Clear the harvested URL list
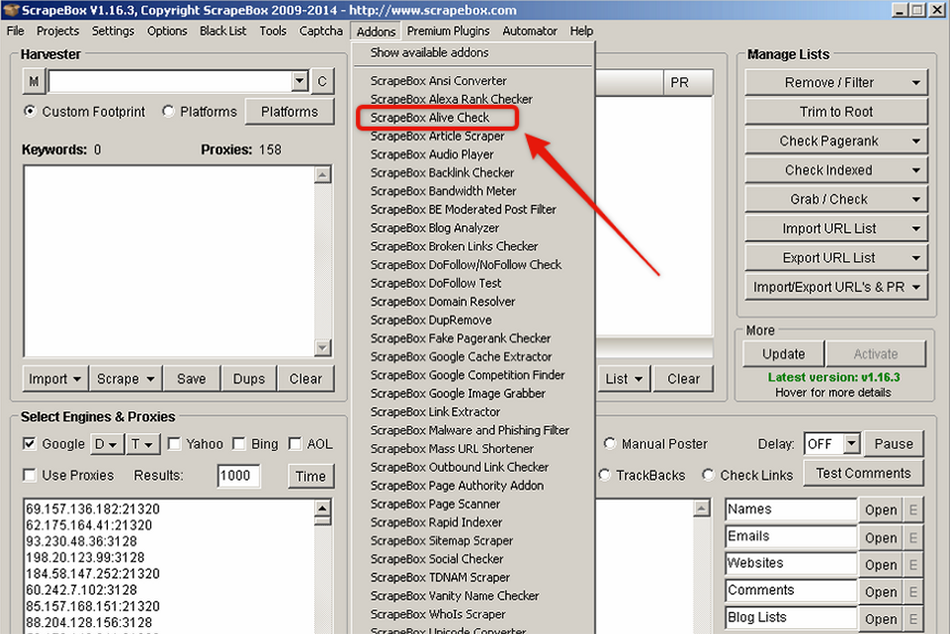The image size is (950, 634). click(x=683, y=379)
